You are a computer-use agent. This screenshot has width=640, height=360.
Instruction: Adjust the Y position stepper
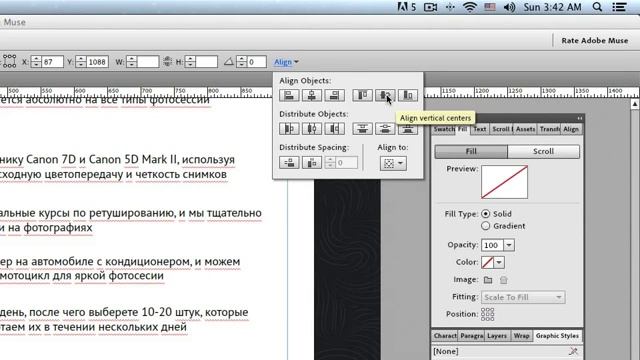[81, 62]
